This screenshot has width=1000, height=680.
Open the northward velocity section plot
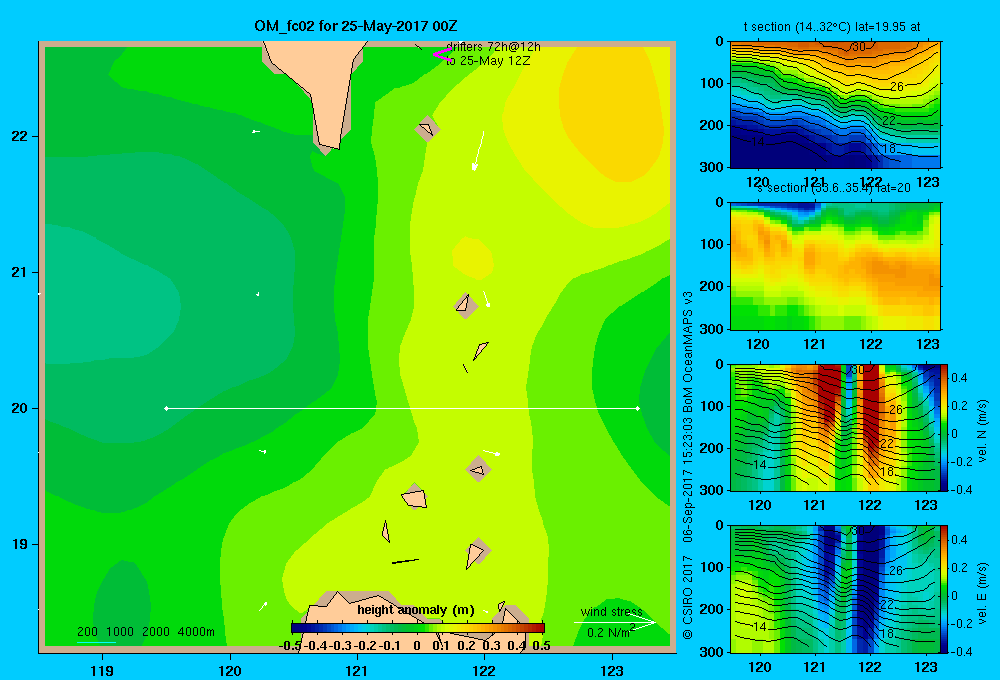[x=835, y=427]
